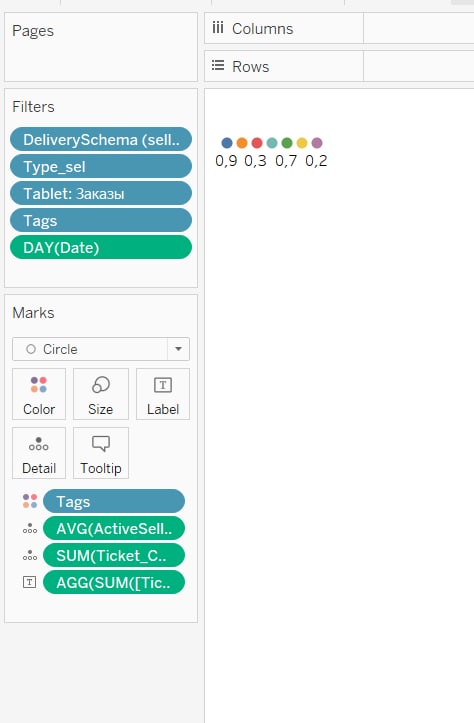Click the 0,7 mark label

(286, 160)
